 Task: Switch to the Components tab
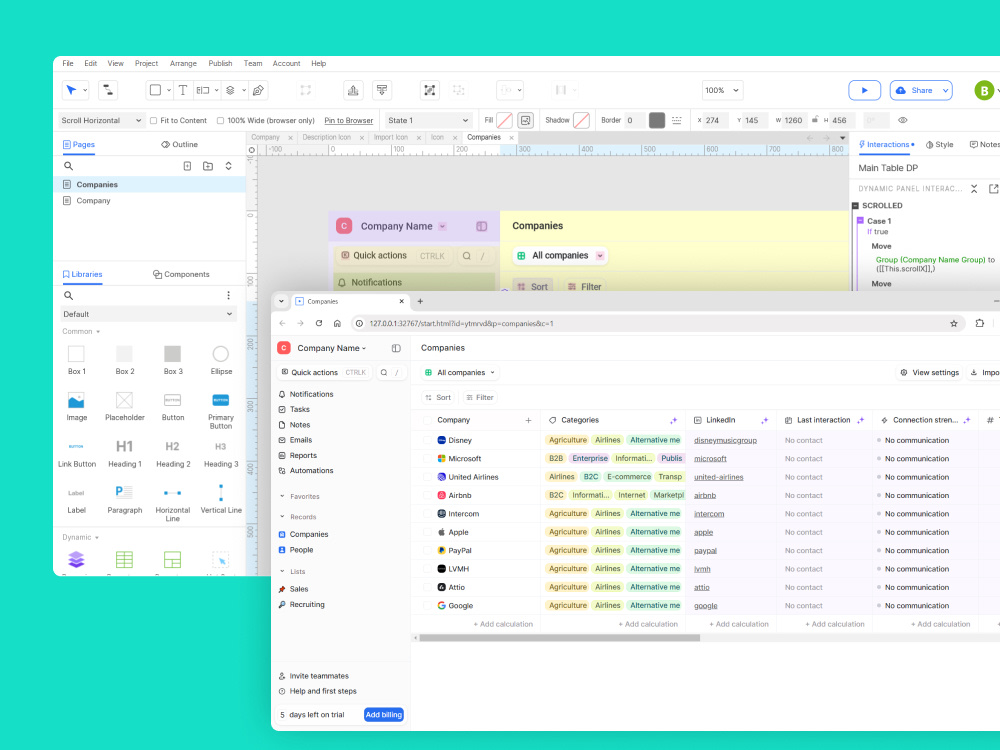(x=181, y=274)
